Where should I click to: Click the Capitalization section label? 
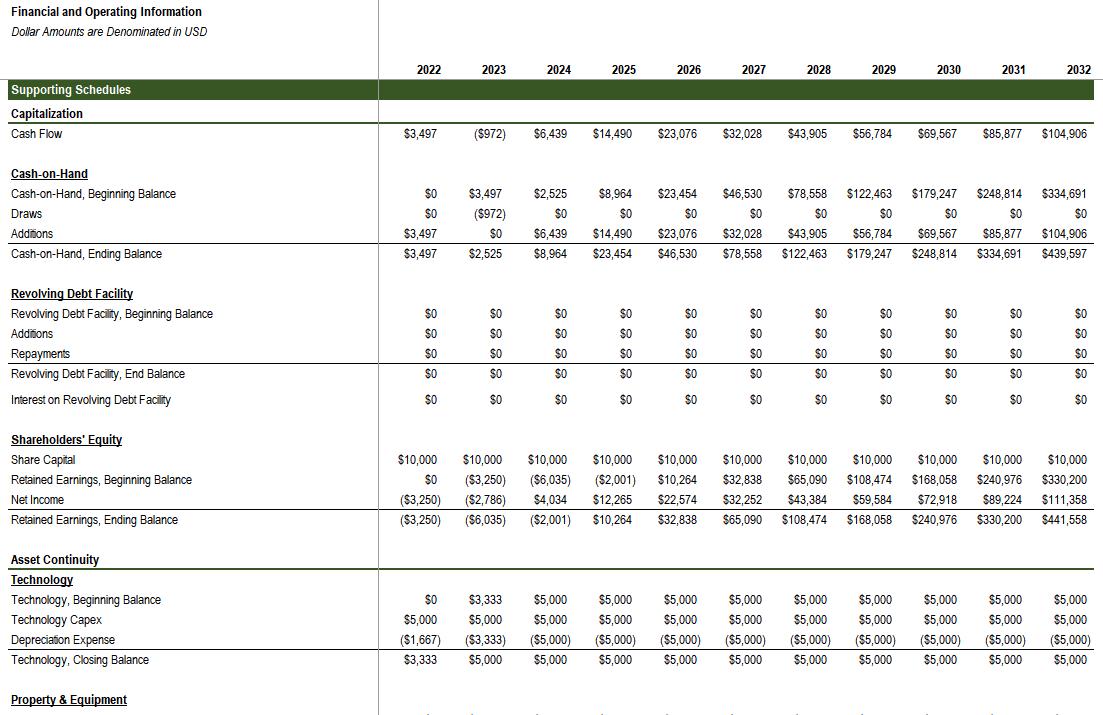click(x=46, y=114)
